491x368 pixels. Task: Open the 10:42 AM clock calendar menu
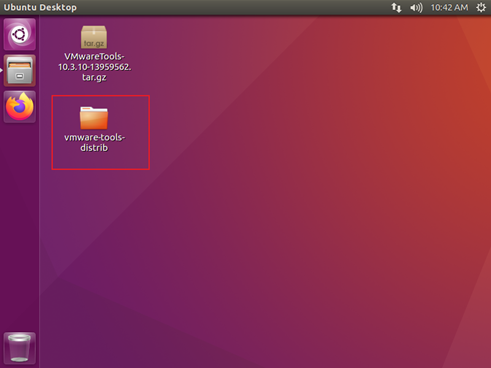449,7
